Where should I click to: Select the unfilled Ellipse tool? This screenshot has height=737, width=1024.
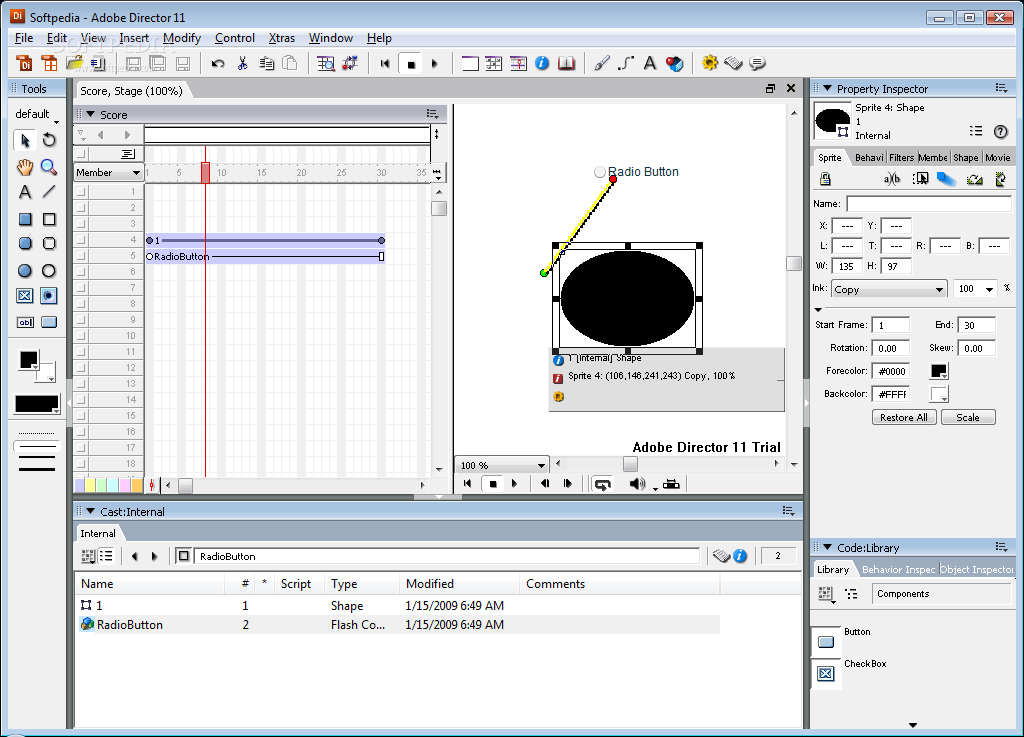[49, 270]
